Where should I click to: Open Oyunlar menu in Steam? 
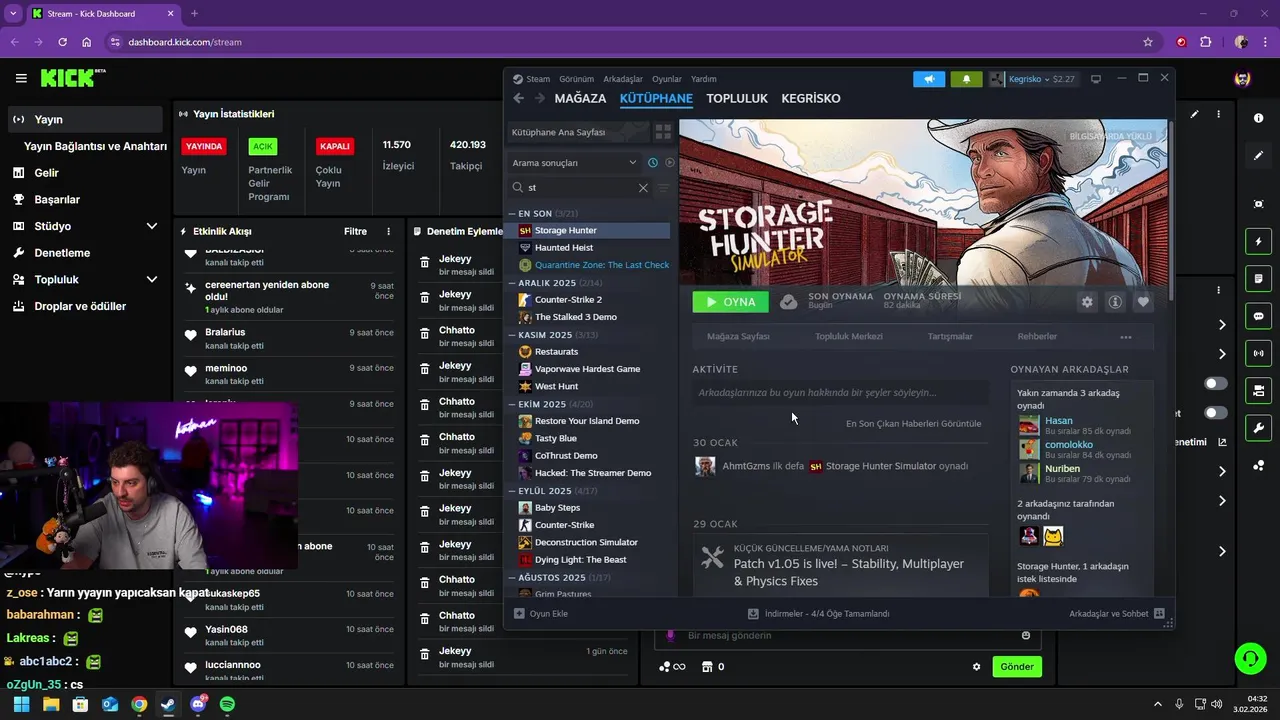(x=667, y=79)
